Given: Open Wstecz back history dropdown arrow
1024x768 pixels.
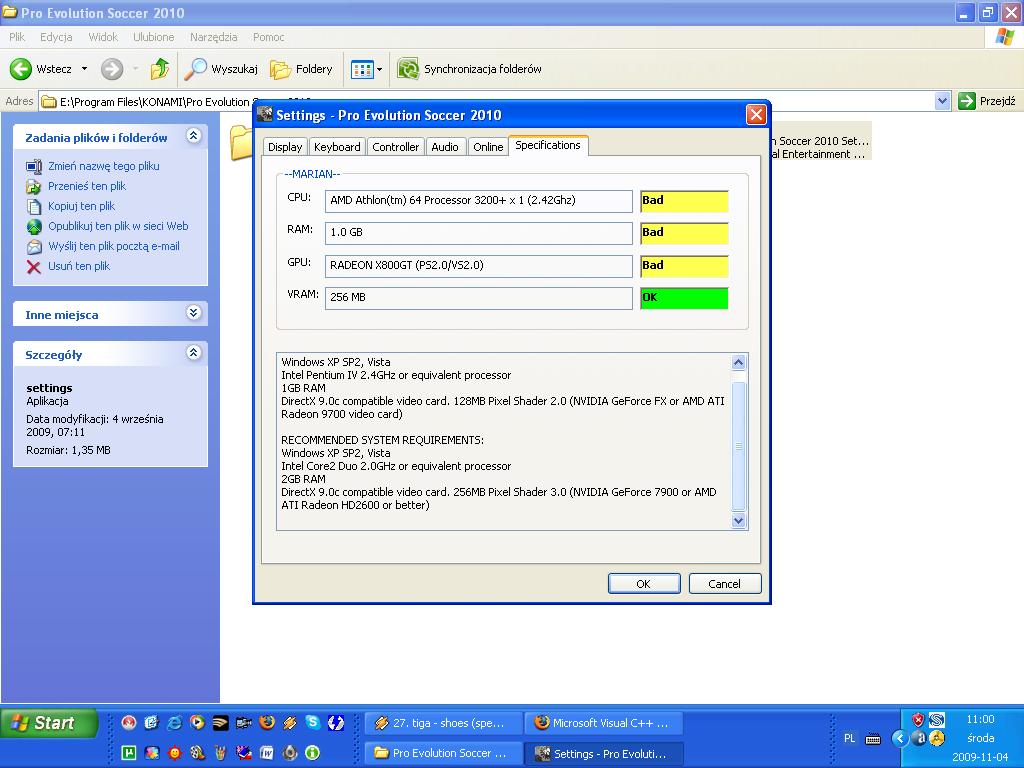Looking at the screenshot, I should coord(84,69).
